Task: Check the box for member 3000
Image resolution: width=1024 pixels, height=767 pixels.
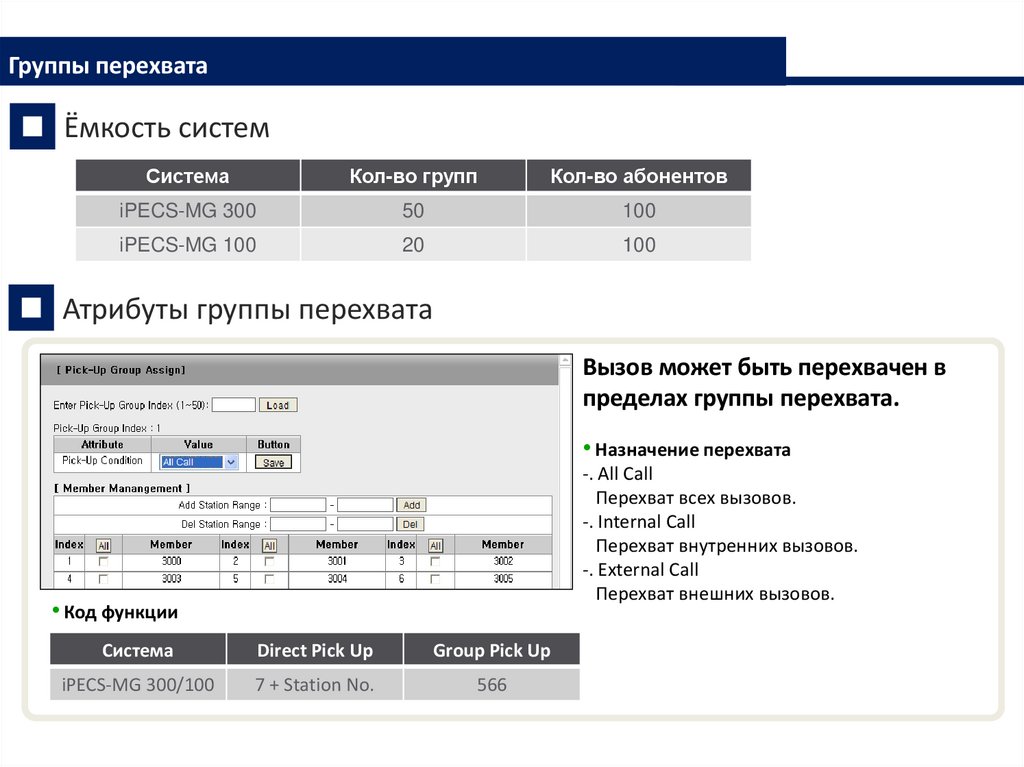Action: point(103,562)
